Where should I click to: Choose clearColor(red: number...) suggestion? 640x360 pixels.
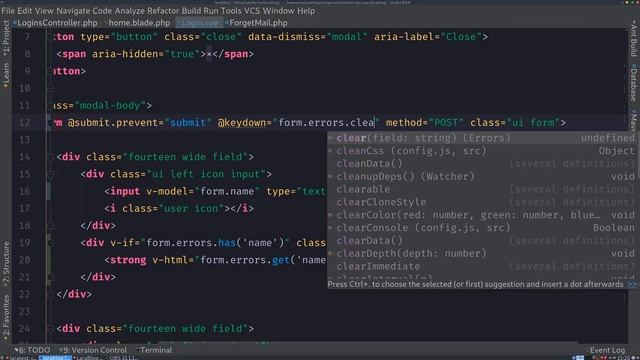coord(482,215)
